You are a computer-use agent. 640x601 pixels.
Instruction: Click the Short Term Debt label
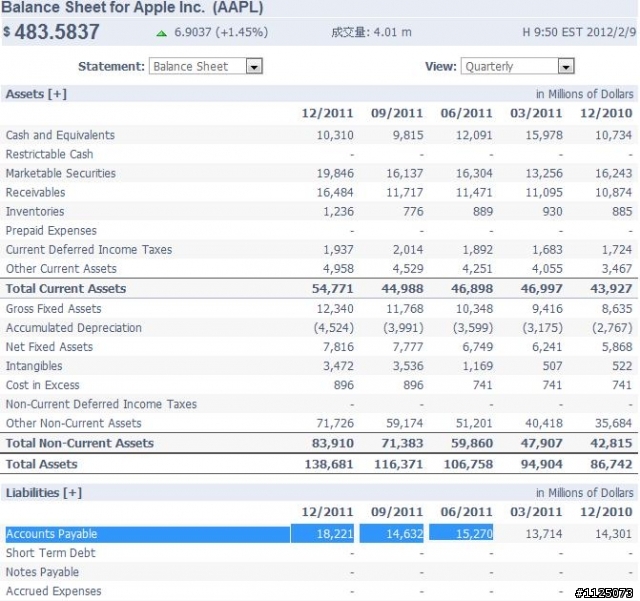50,553
